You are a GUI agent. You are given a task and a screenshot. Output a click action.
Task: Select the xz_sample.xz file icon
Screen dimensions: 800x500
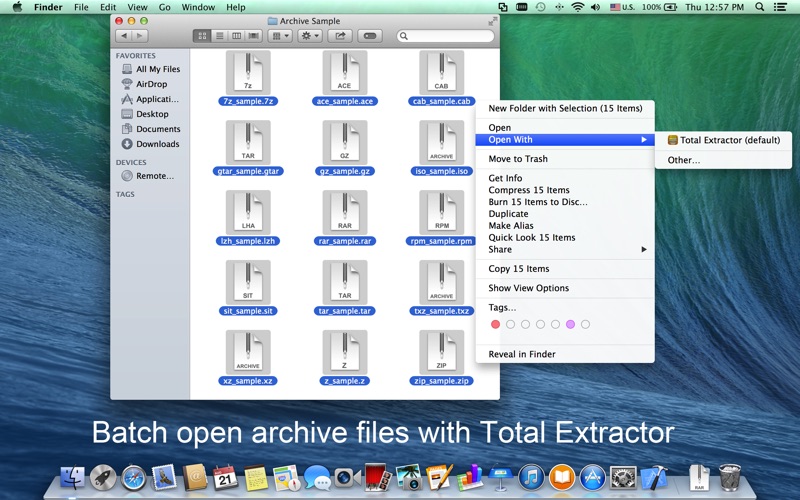(248, 352)
